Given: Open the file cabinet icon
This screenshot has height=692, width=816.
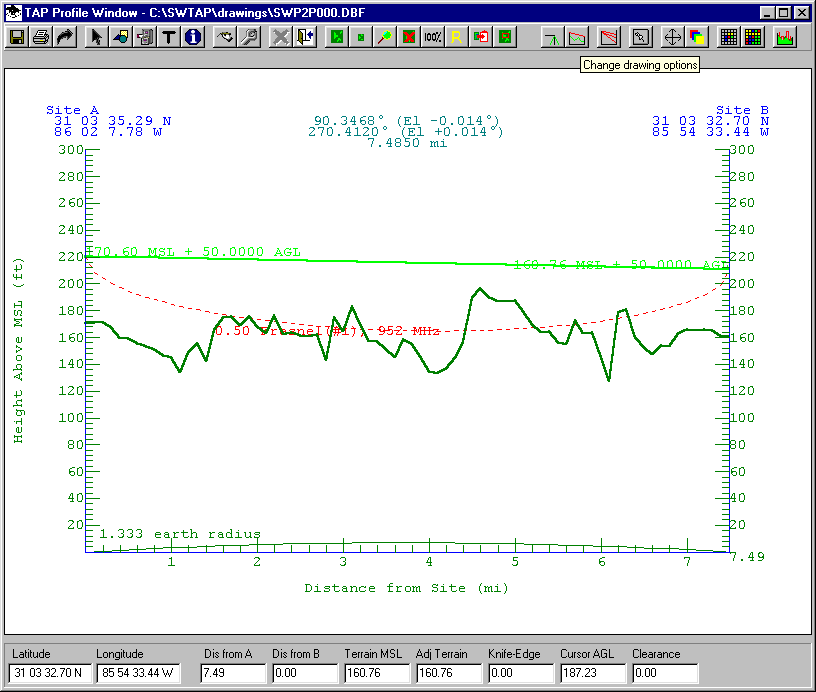Looking at the screenshot, I should pyautogui.click(x=144, y=37).
